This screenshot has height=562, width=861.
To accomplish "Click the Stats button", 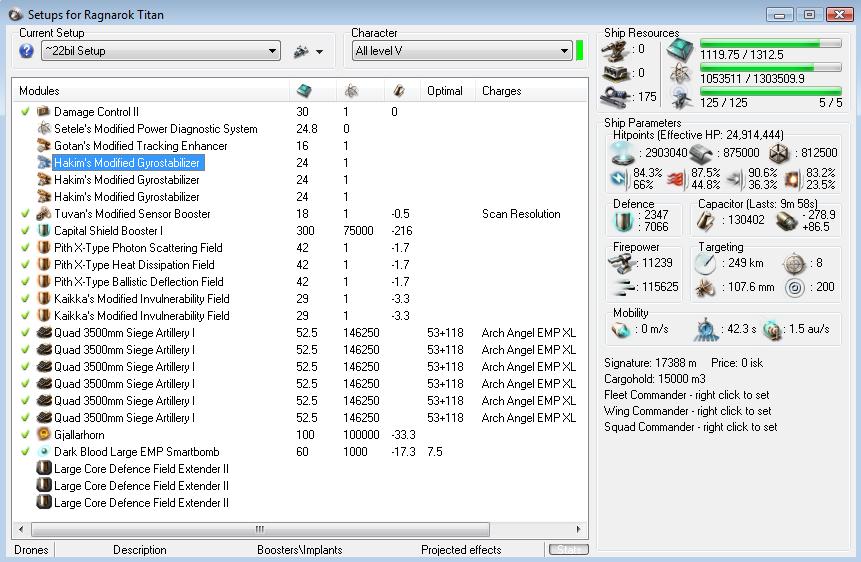I will [x=567, y=550].
